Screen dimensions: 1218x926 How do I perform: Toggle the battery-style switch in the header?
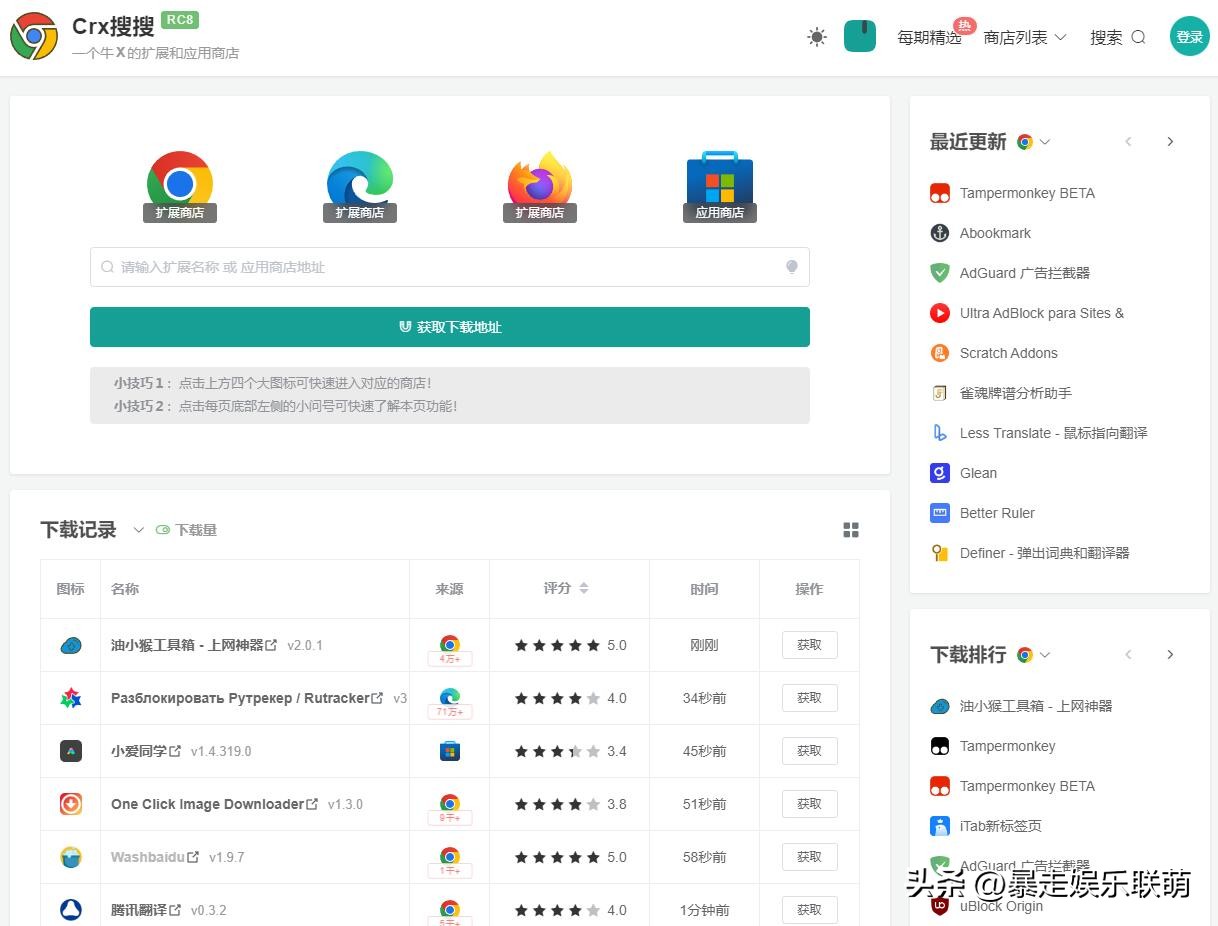(861, 36)
